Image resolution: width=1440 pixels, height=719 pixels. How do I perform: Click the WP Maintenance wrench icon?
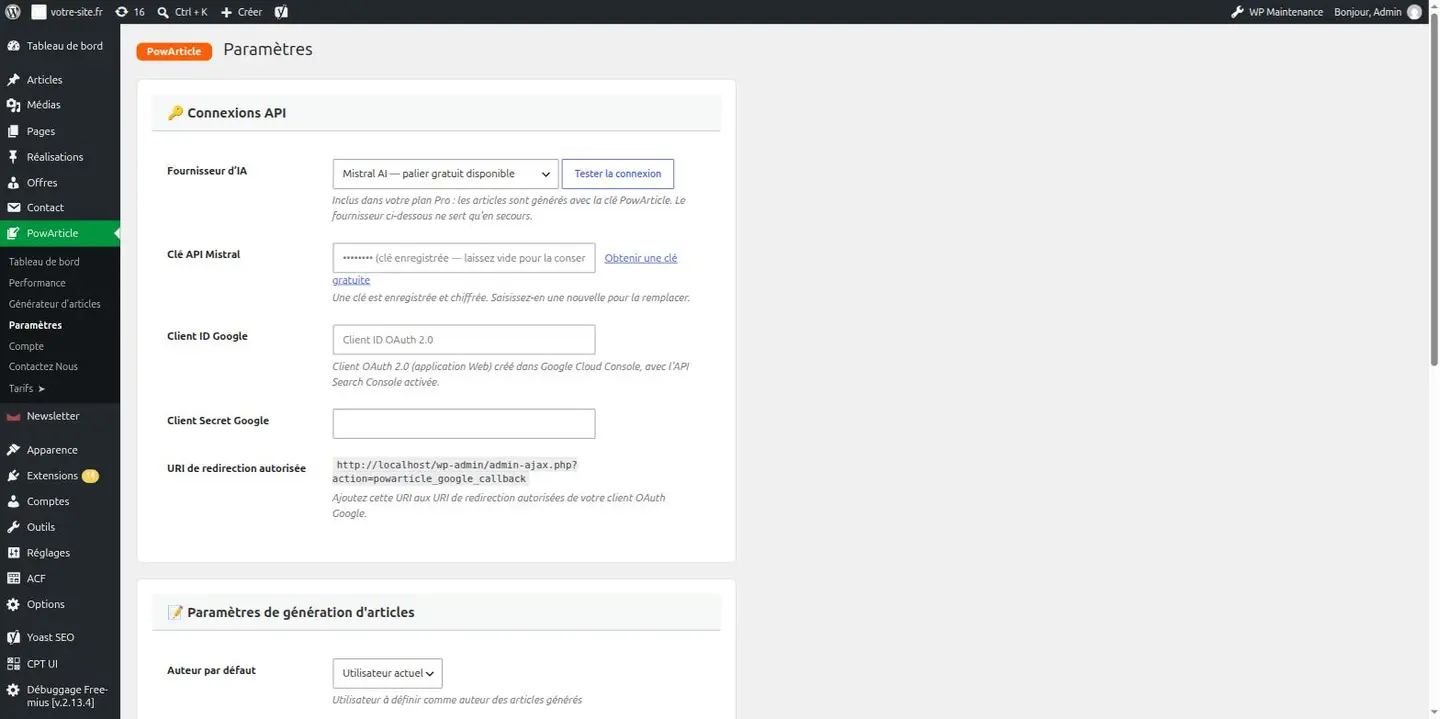pos(1238,12)
